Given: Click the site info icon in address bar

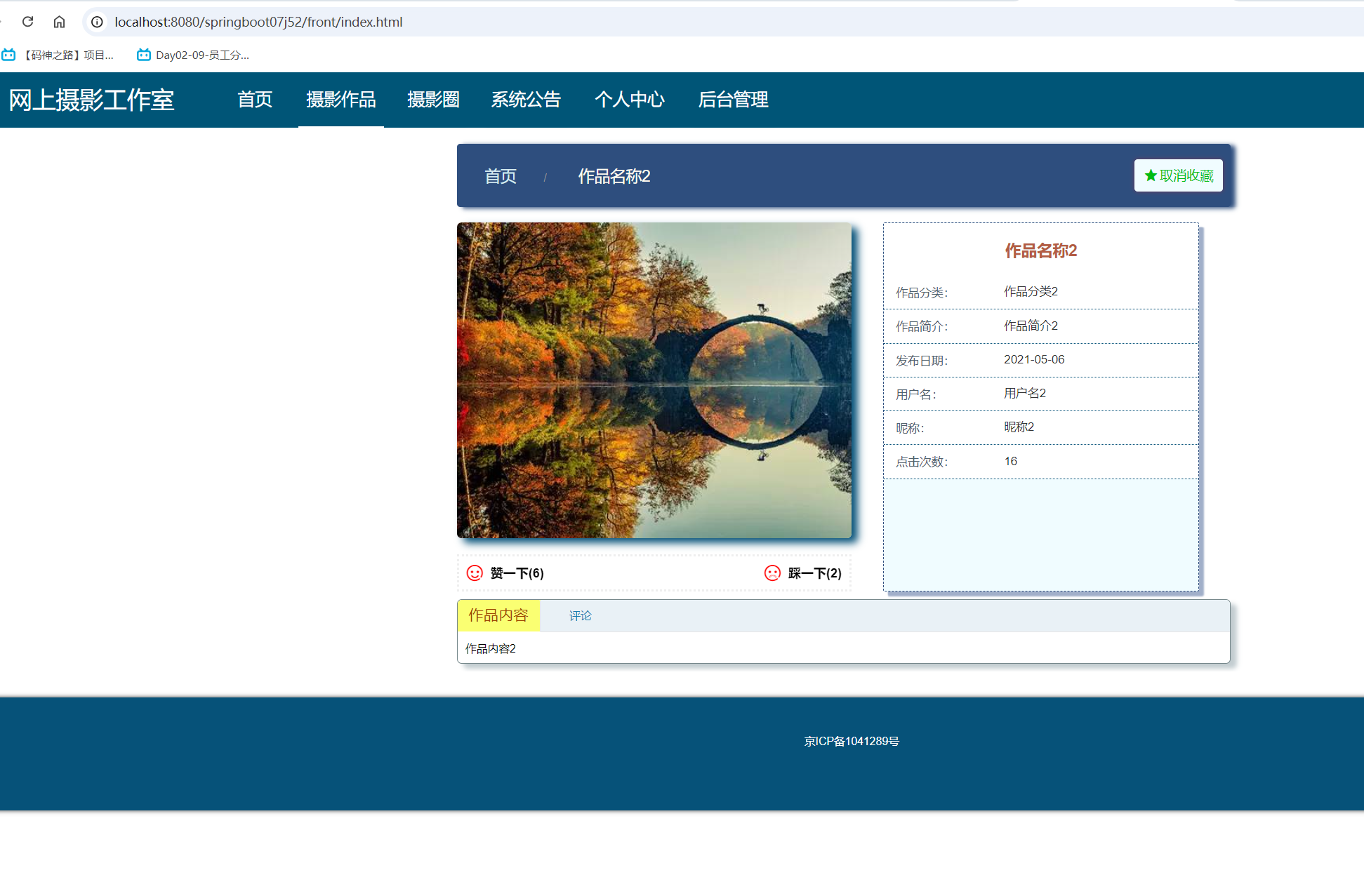Looking at the screenshot, I should click(x=97, y=22).
